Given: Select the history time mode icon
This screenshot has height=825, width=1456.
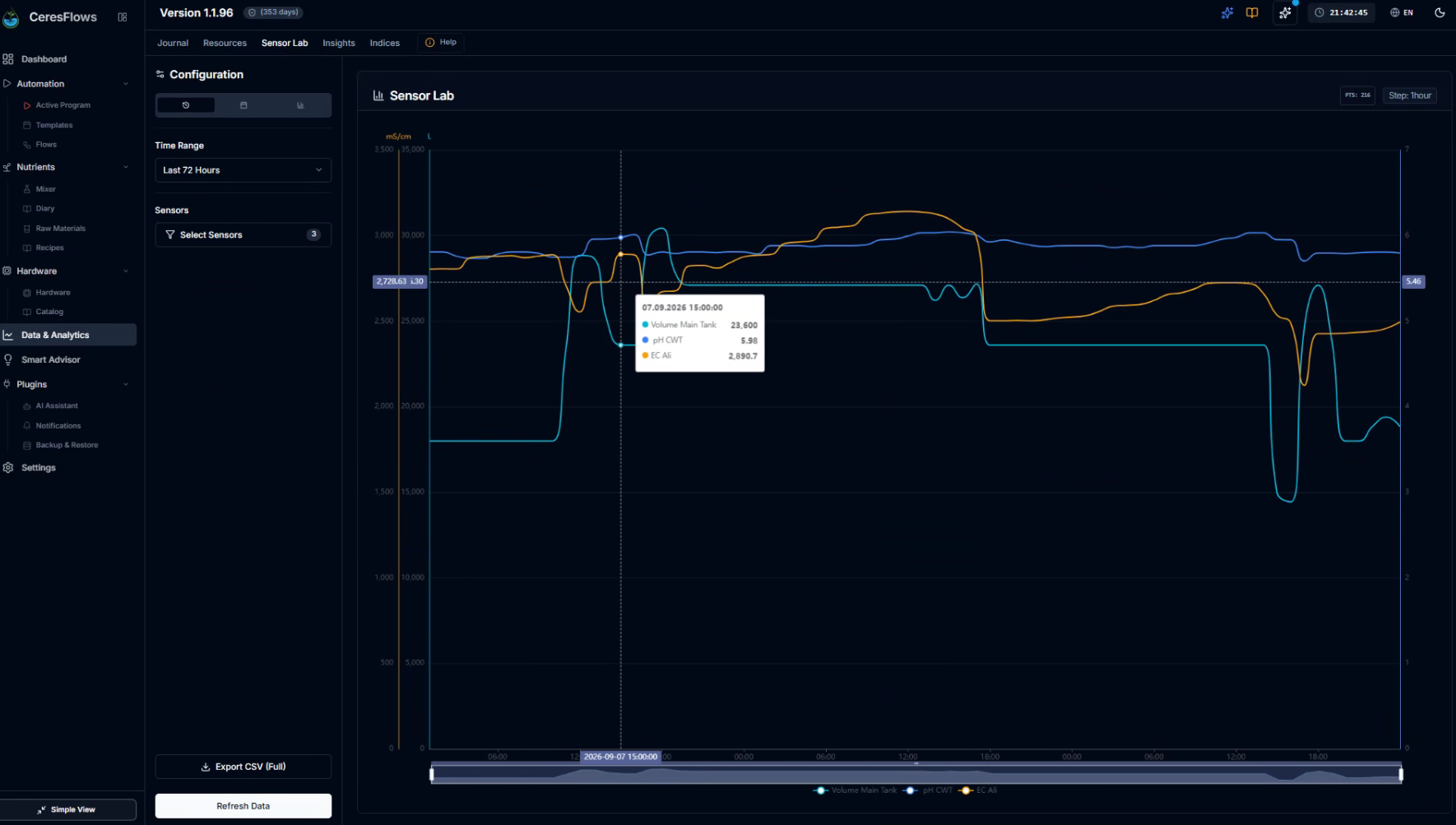Looking at the screenshot, I should [186, 105].
